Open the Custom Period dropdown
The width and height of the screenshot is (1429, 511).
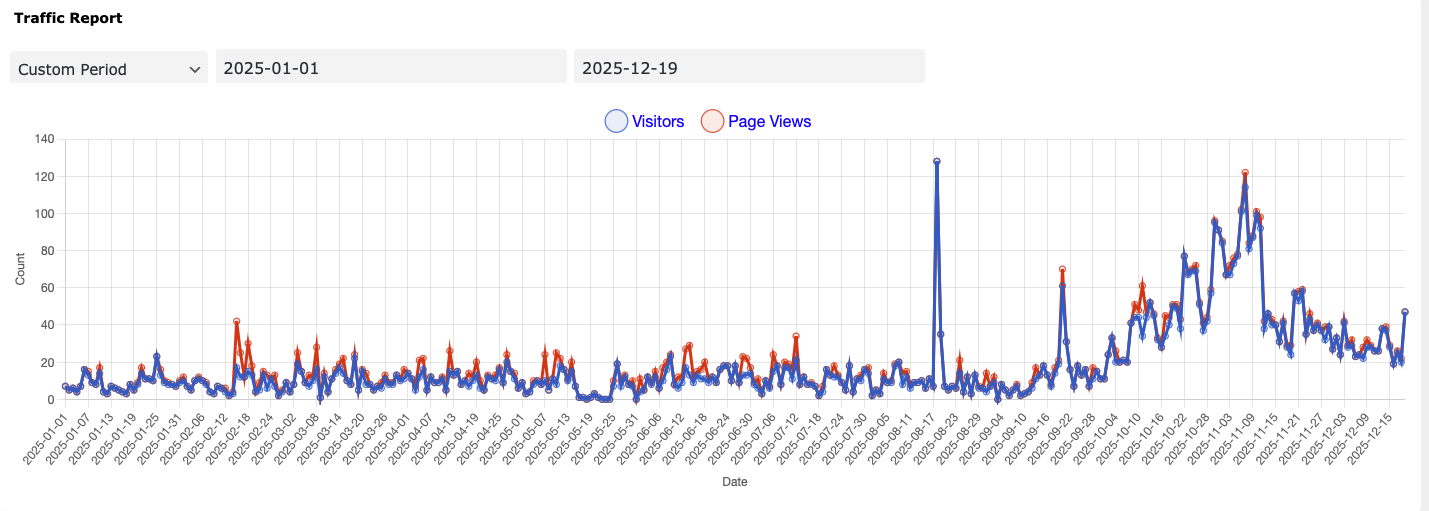109,69
